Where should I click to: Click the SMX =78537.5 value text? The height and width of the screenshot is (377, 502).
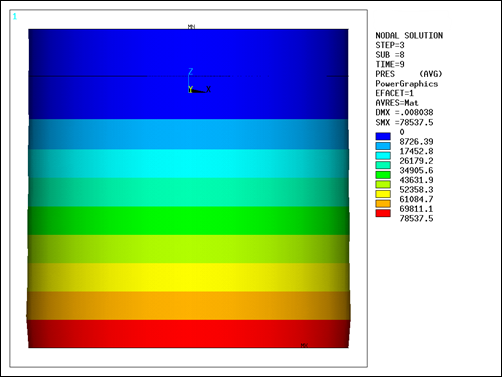coord(404,122)
